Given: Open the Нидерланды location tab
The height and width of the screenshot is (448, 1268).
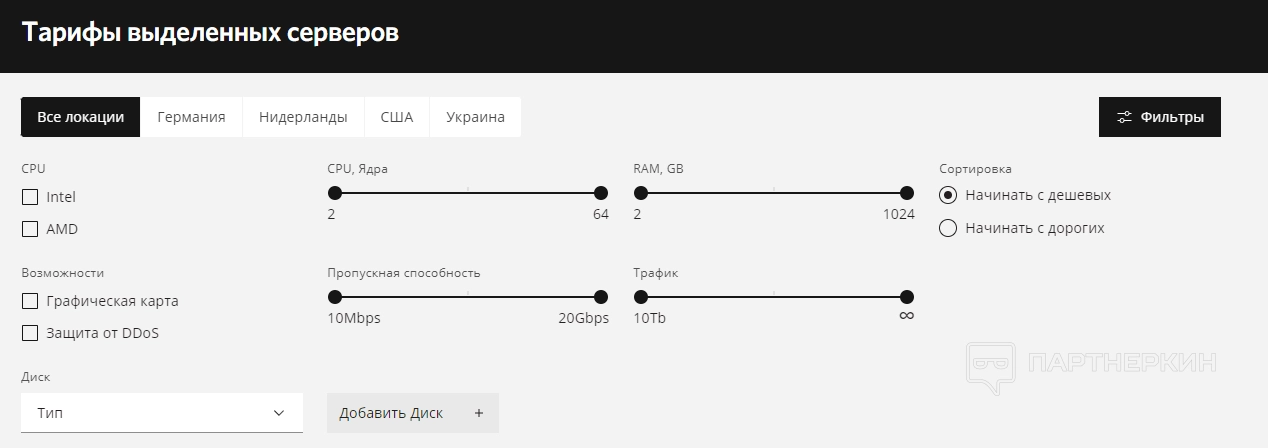Looking at the screenshot, I should click(x=303, y=117).
